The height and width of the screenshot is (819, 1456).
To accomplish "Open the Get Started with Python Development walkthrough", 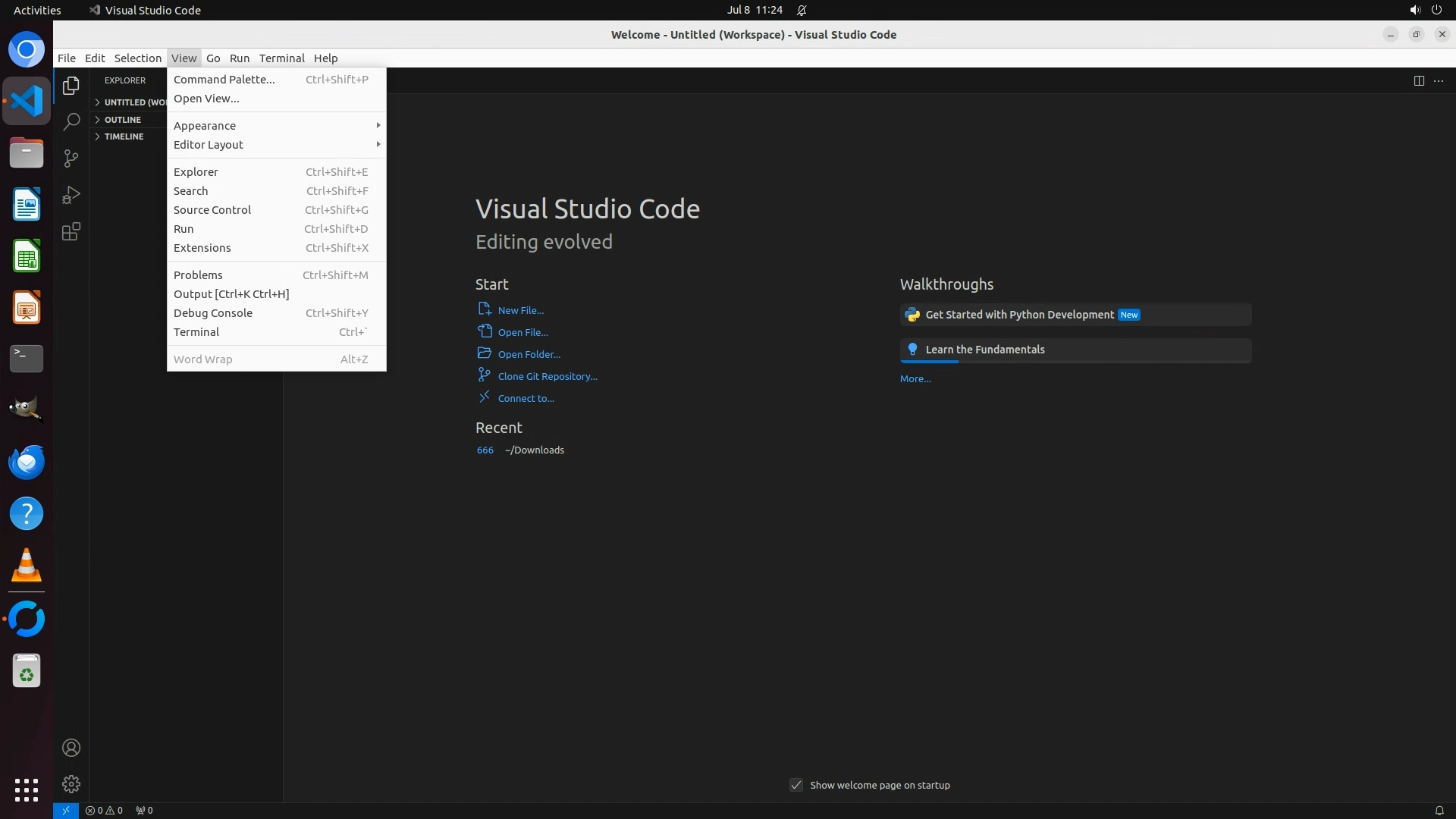I will tap(1019, 315).
